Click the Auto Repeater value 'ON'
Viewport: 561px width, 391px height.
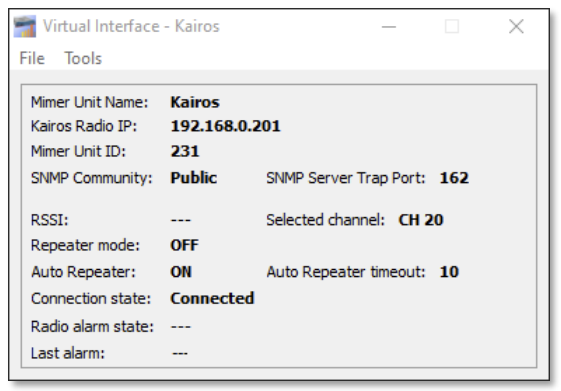[x=181, y=272]
